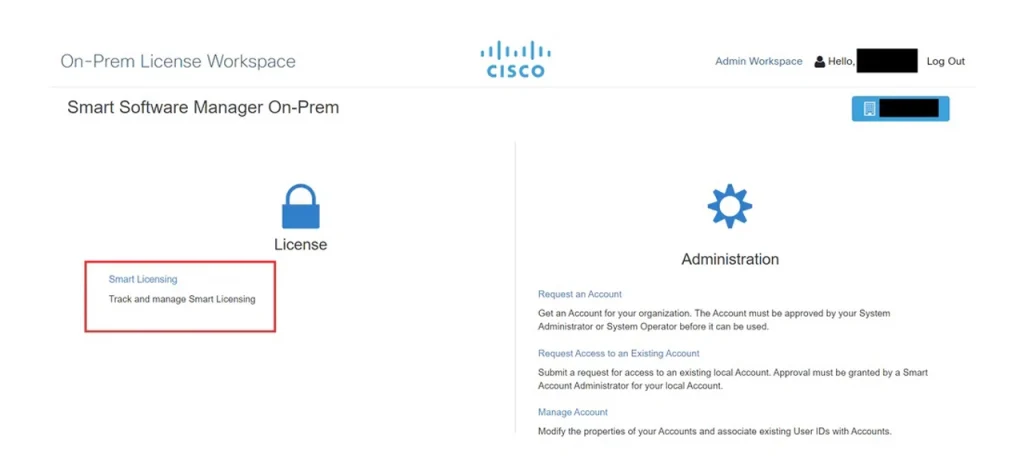The image size is (1024, 471).
Task: Log out using the Log Out link
Action: point(945,62)
